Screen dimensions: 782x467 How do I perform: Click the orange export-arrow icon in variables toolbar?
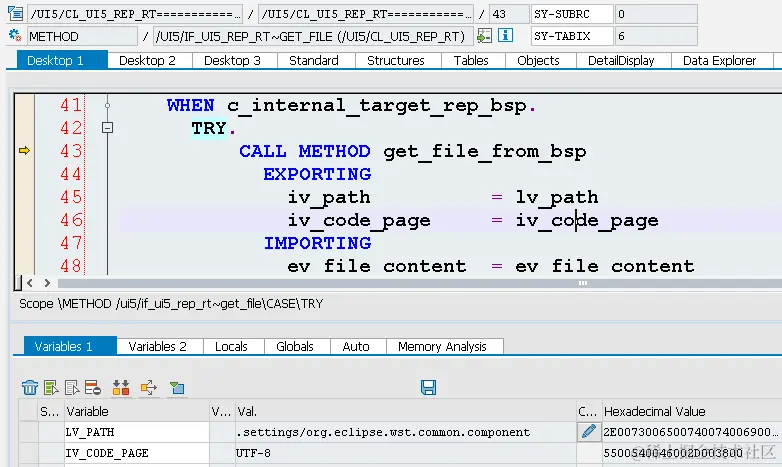pyautogui.click(x=149, y=387)
